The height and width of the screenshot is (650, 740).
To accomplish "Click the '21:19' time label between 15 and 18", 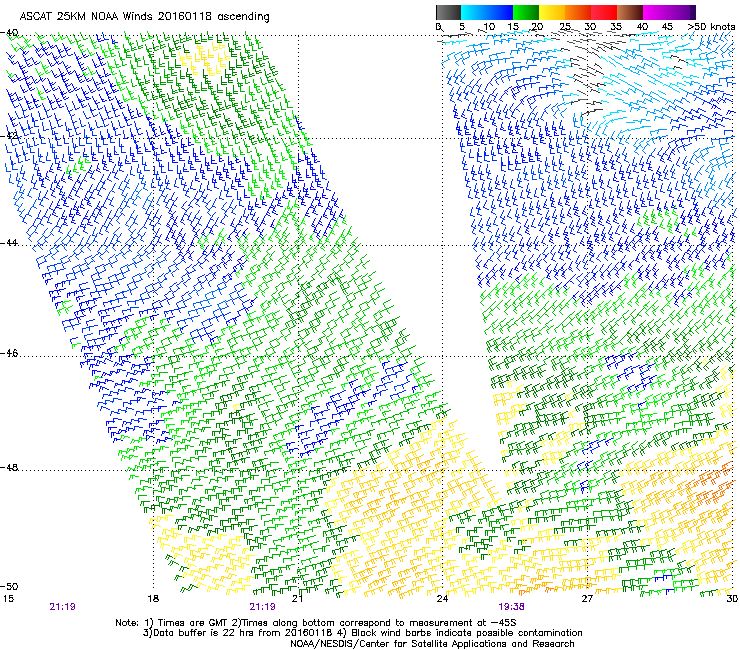I will 62,607.
